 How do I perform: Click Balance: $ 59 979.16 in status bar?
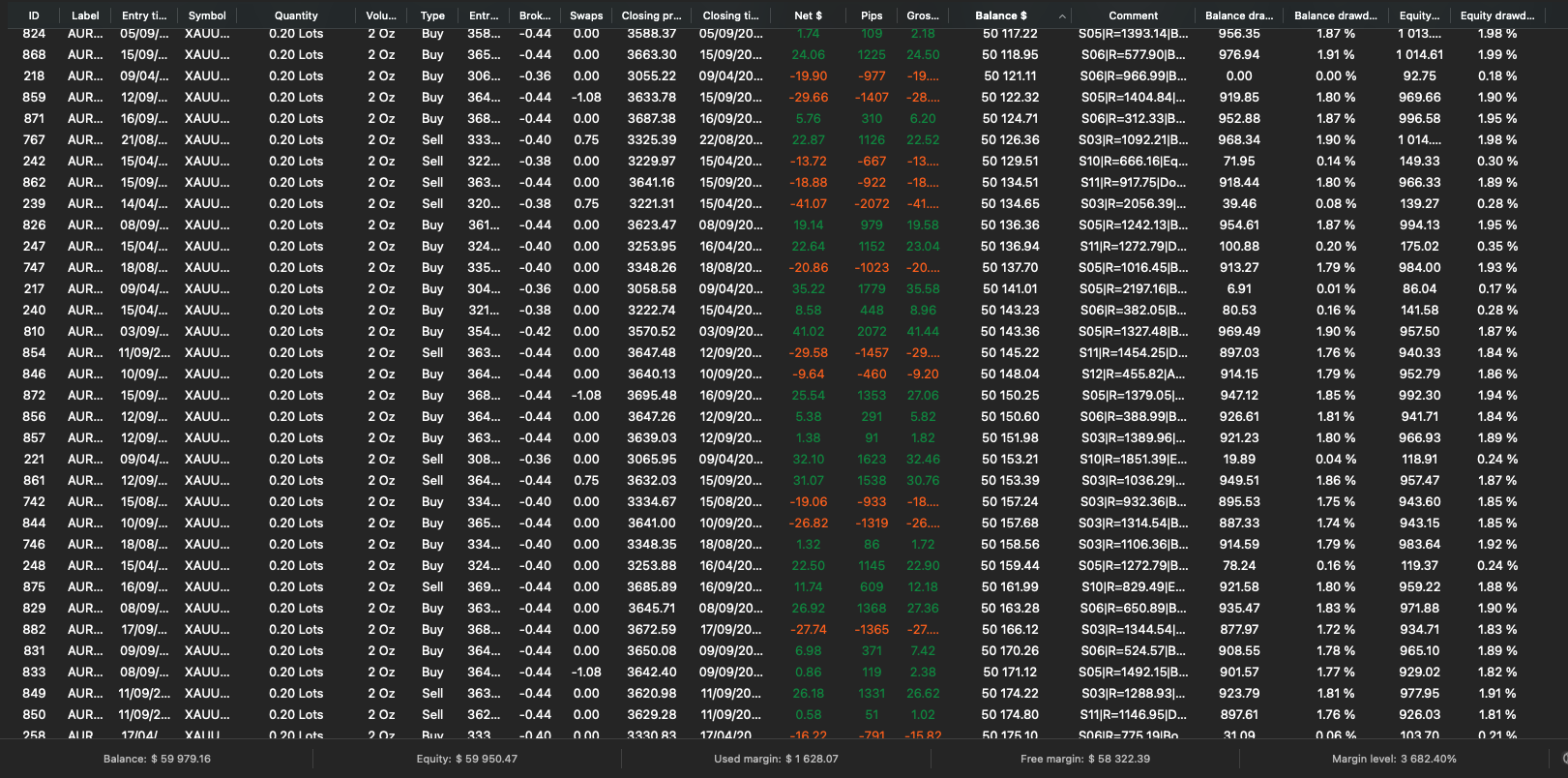point(157,759)
